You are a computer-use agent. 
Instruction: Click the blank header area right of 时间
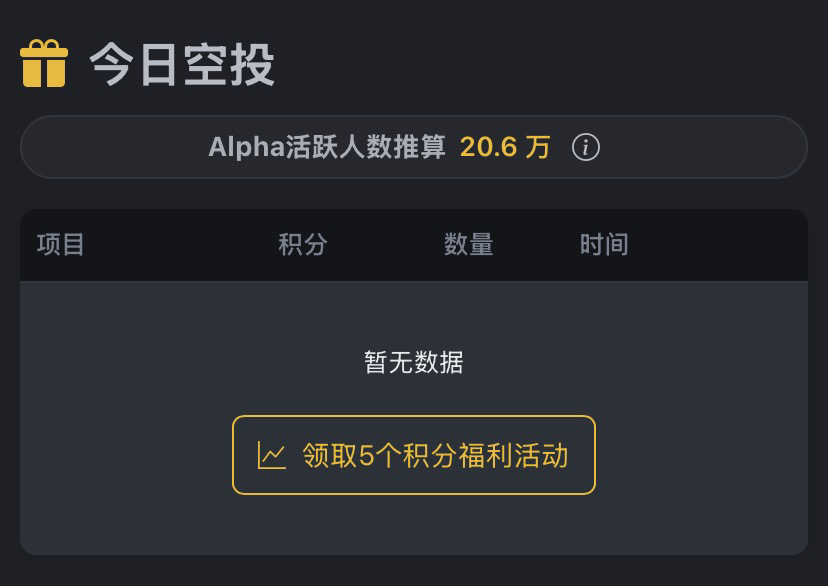720,244
